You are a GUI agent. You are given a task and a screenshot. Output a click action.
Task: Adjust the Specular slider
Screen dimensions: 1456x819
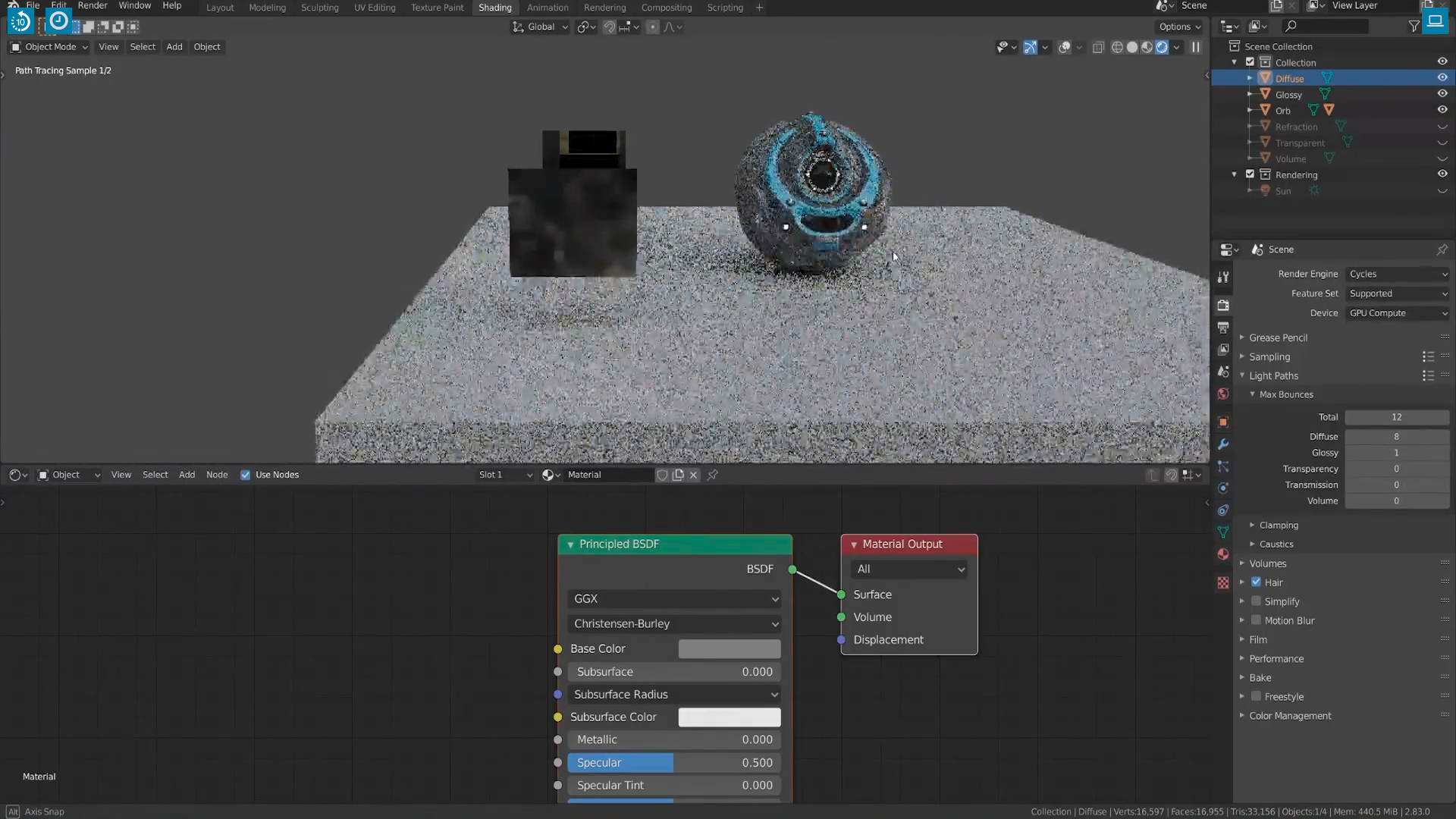[674, 763]
